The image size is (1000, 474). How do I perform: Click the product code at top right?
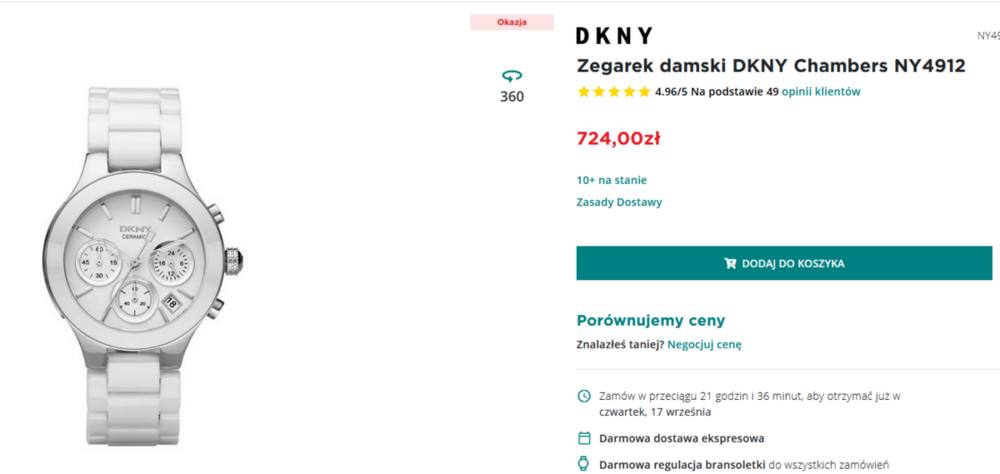click(988, 36)
